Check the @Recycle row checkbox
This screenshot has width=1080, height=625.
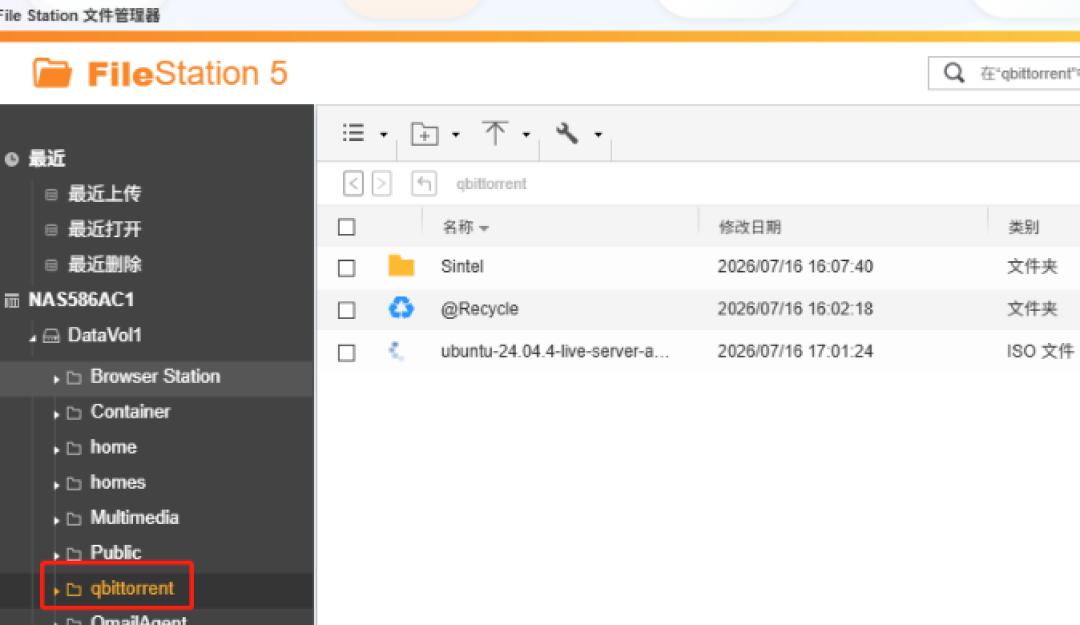click(346, 310)
